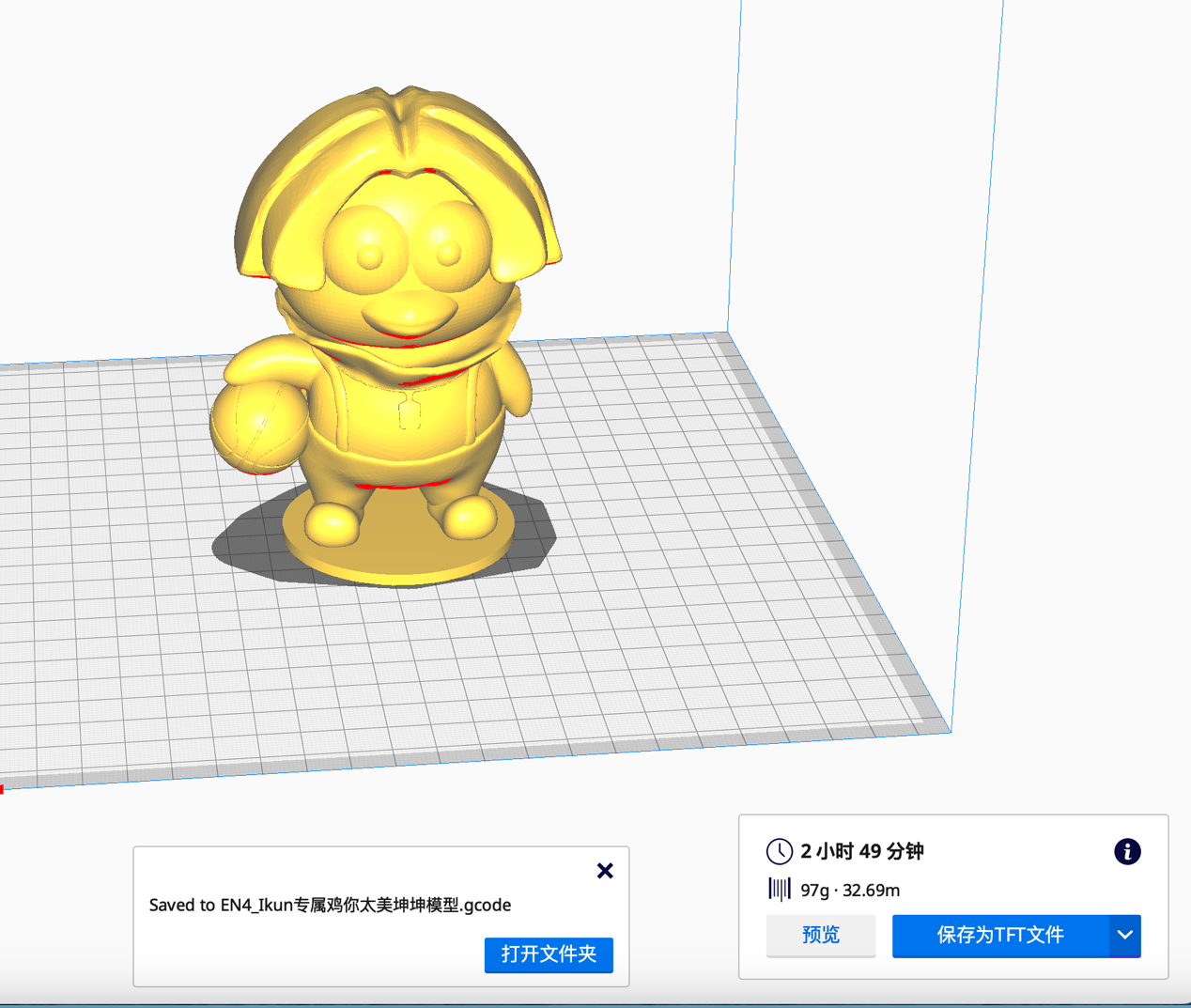Screen dimensions: 1191x1008
Task: Click the 2 小时 49 分钟 time estimate
Action: (x=861, y=851)
